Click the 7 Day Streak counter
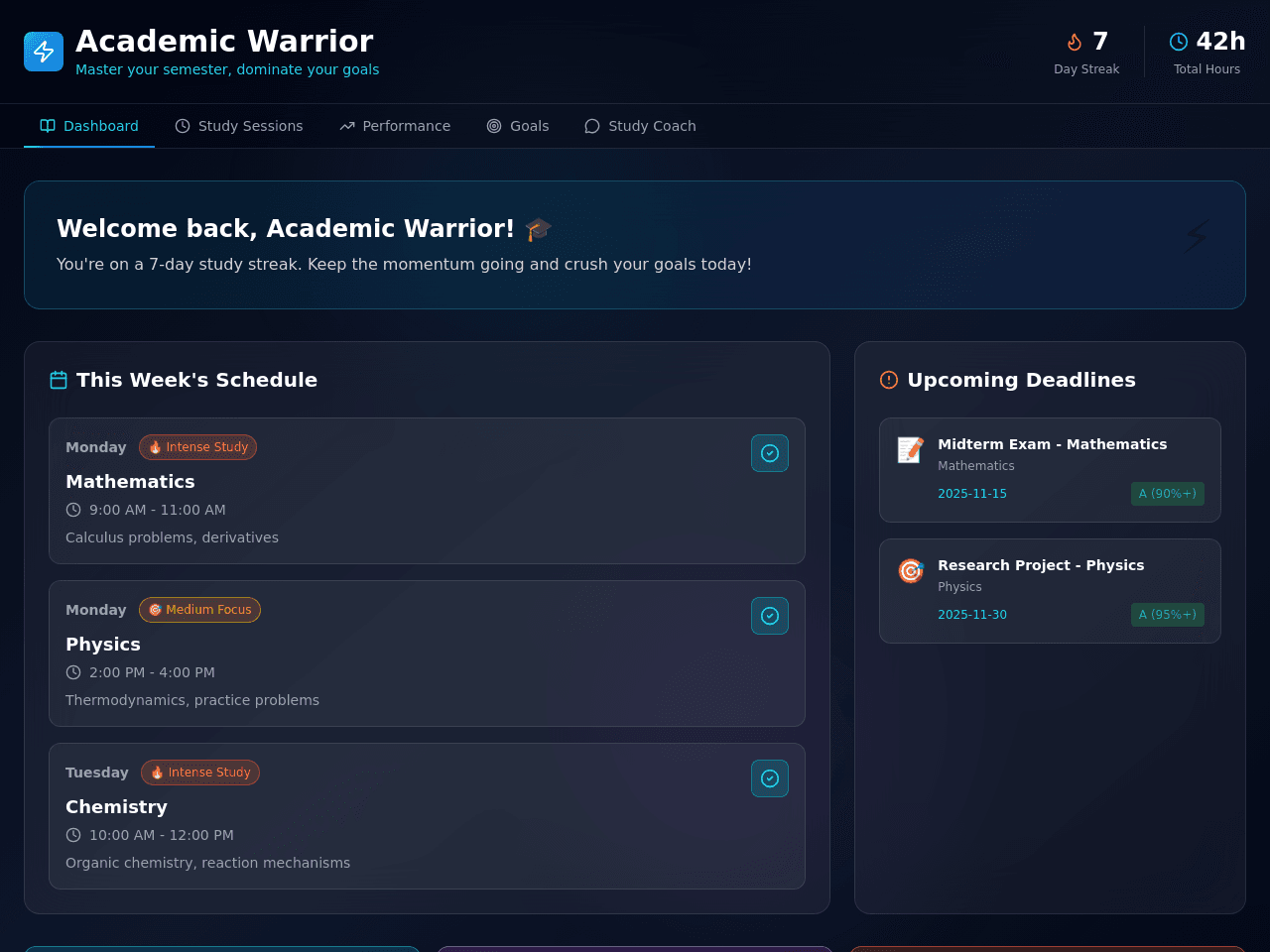This screenshot has height=952, width=1270. 1086,52
